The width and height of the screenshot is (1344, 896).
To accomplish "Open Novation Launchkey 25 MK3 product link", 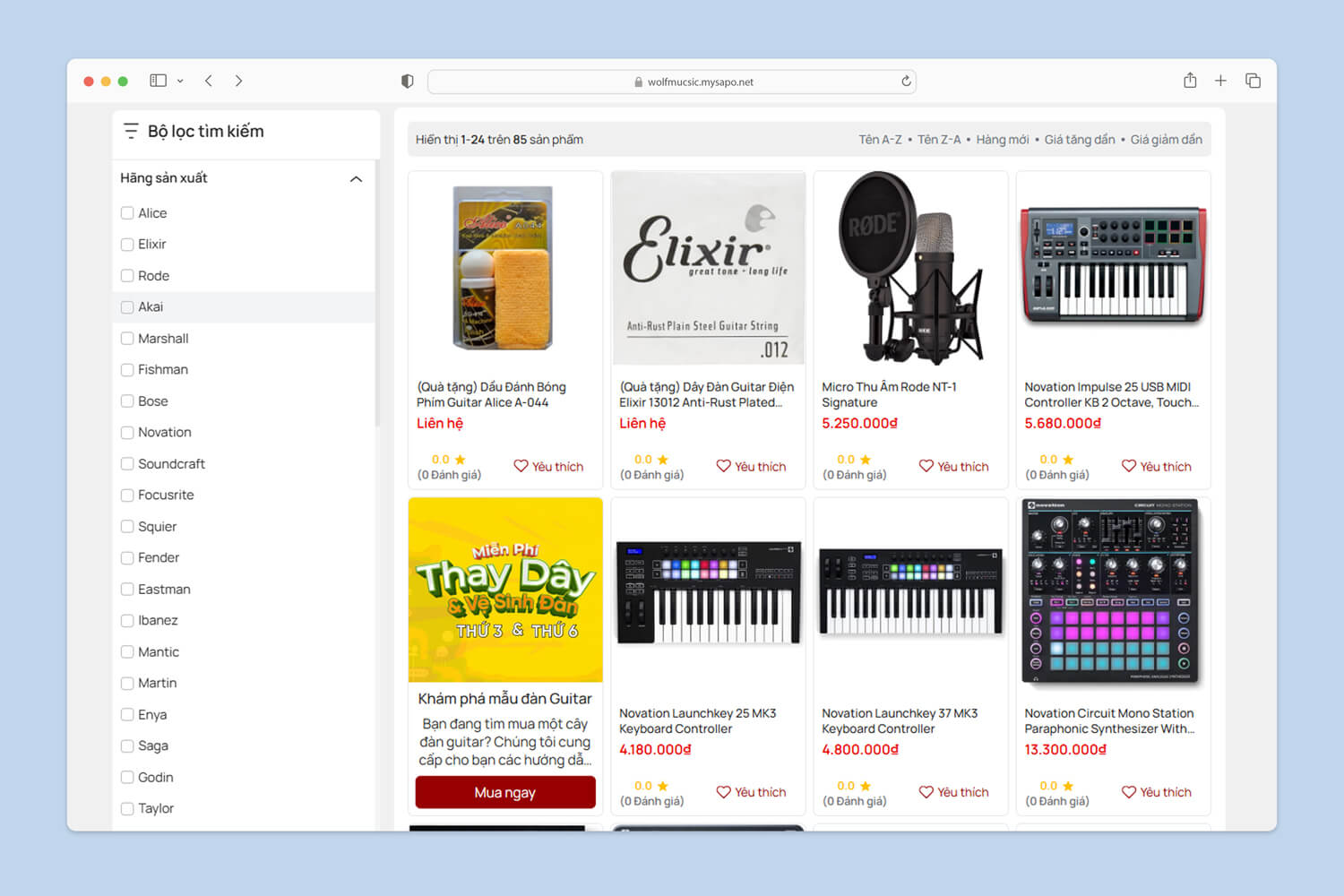I will tap(697, 720).
